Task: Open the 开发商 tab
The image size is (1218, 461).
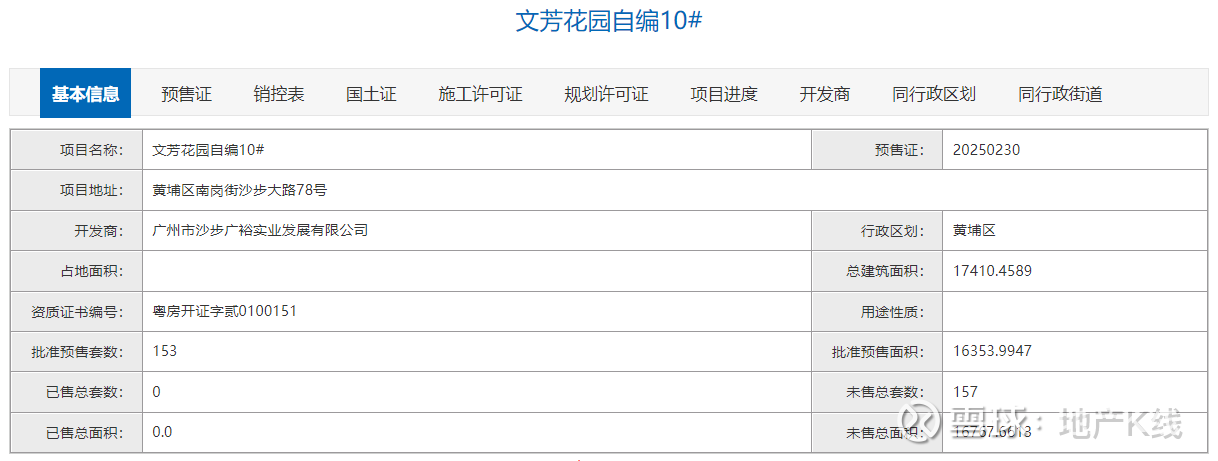Action: [x=825, y=94]
